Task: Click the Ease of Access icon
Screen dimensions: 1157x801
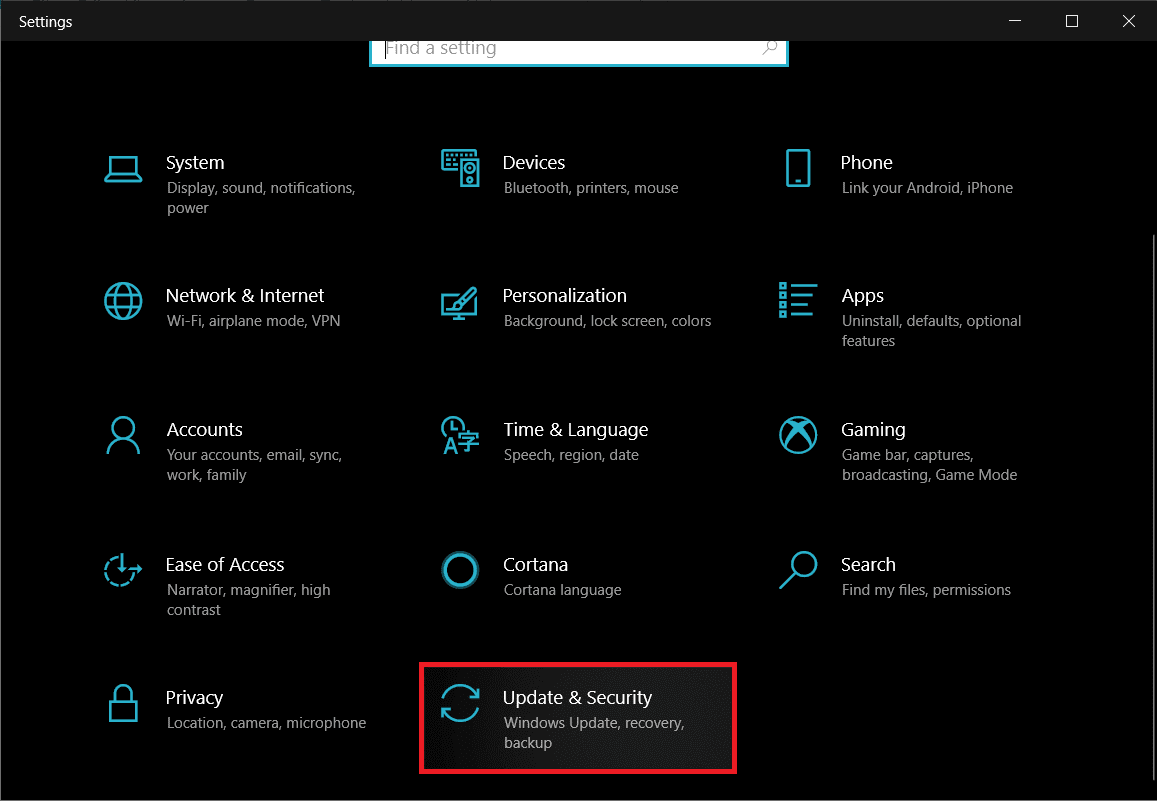Action: pos(122,570)
